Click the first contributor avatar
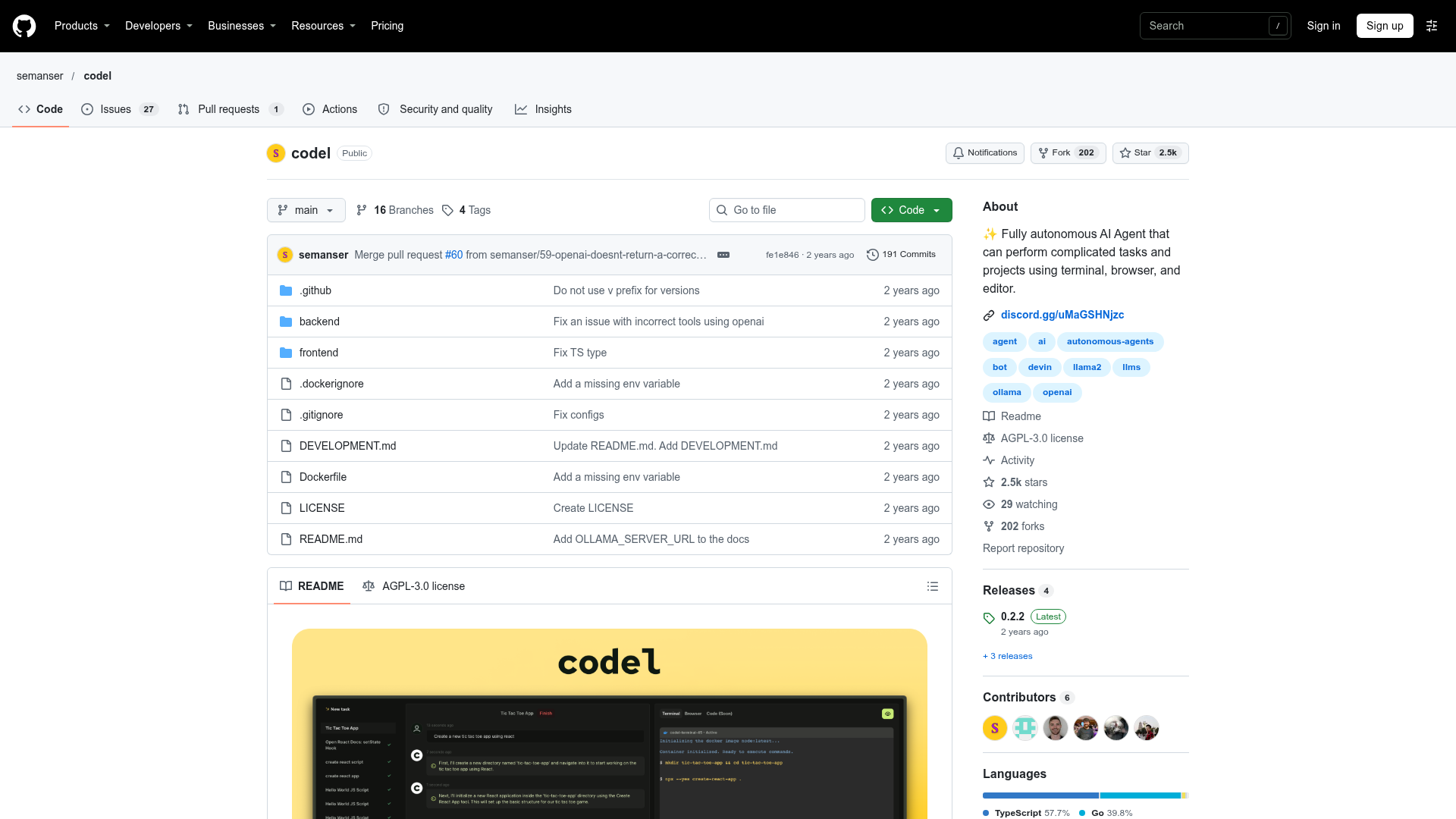This screenshot has height=819, width=1456. [x=995, y=728]
